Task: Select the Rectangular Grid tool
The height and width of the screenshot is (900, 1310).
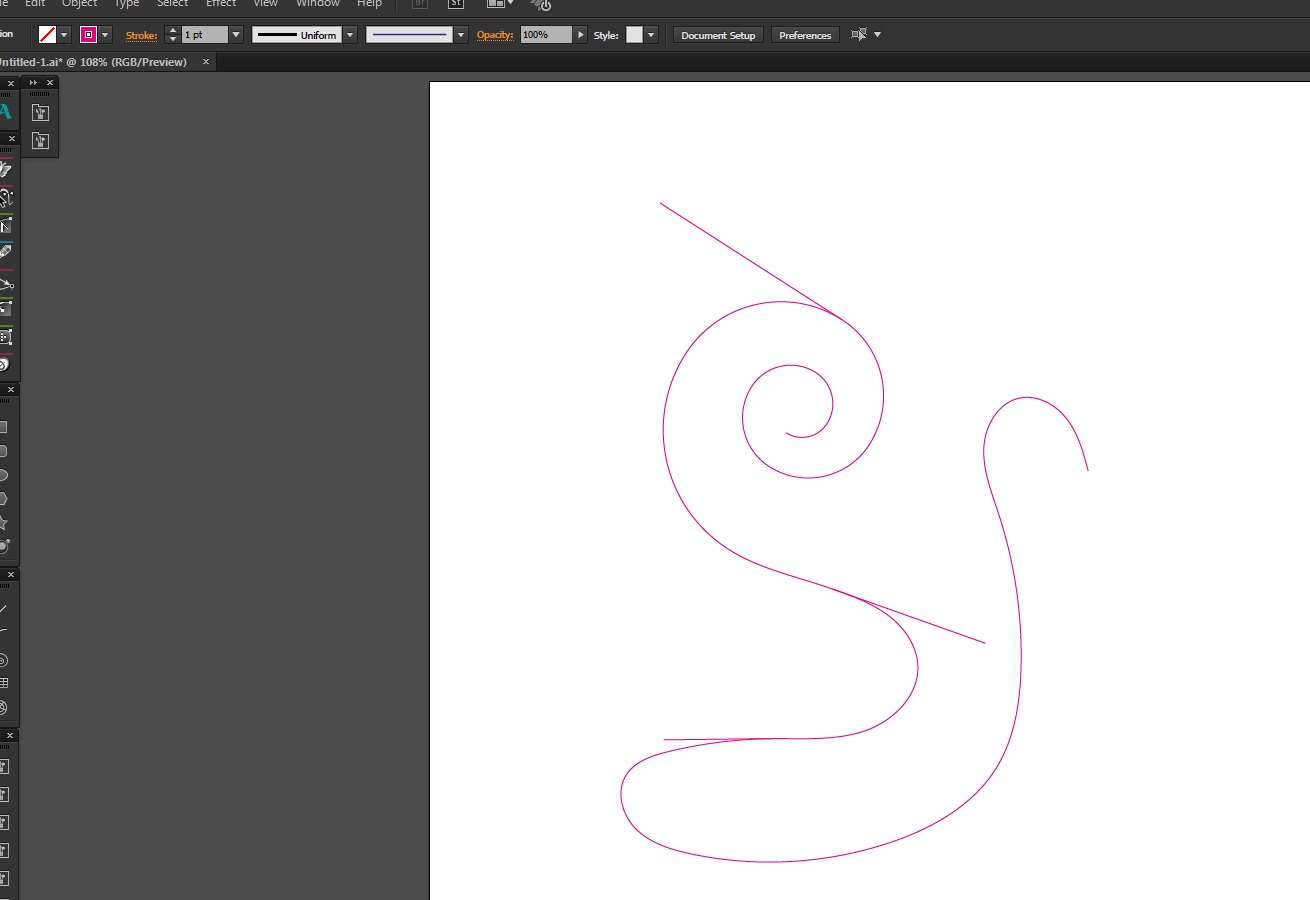Action: 3,684
